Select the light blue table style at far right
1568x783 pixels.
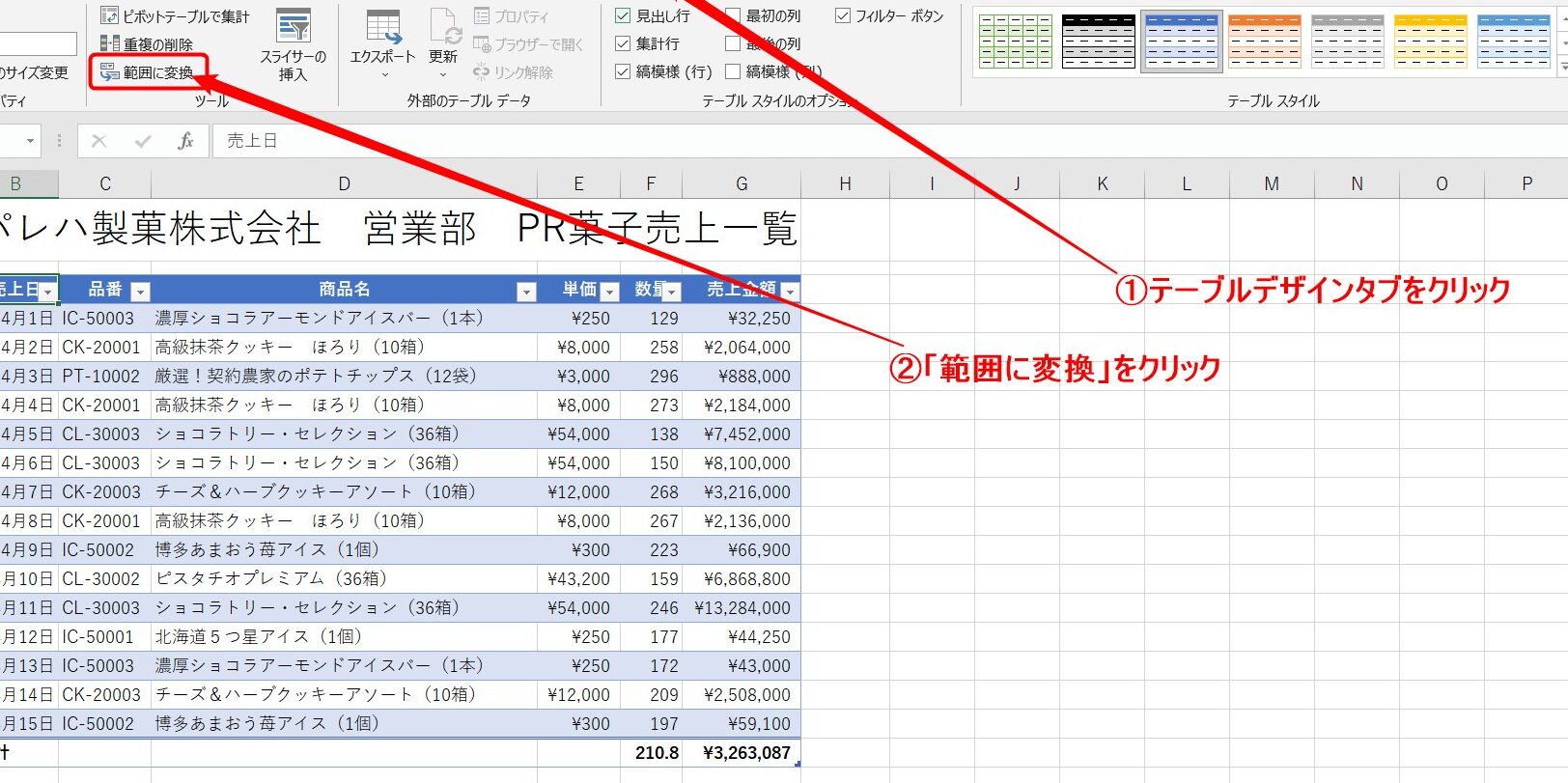click(1514, 42)
